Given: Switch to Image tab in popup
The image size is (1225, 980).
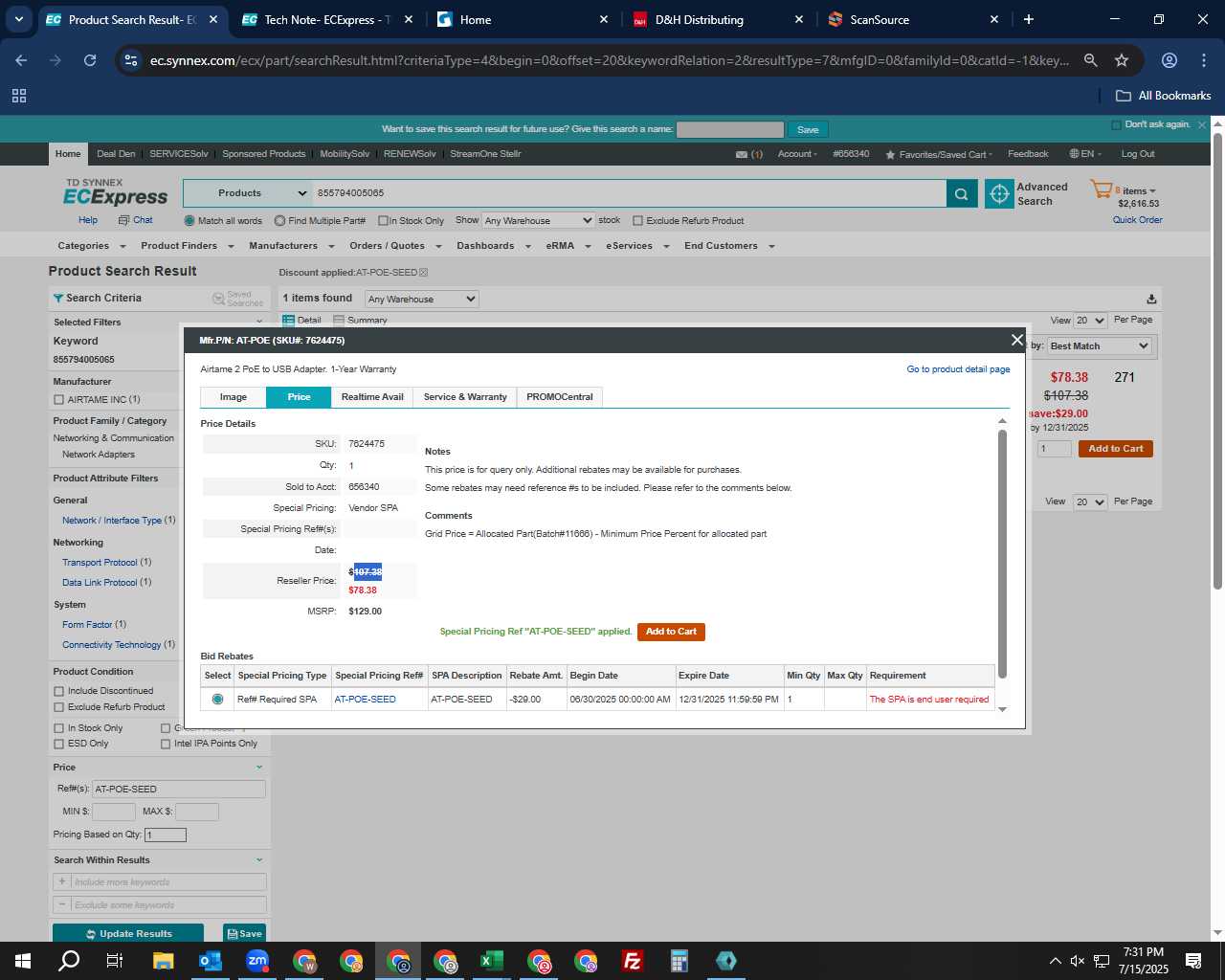Looking at the screenshot, I should coord(233,397).
